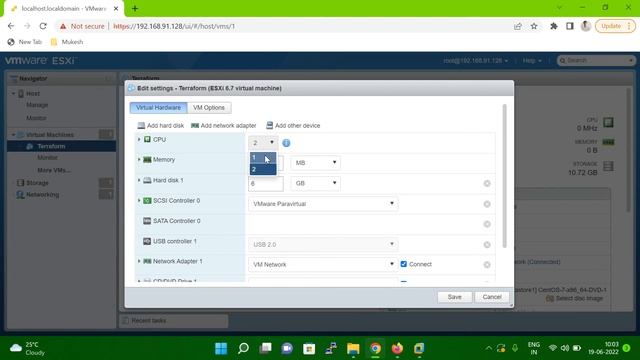The height and width of the screenshot is (360, 640).
Task: Select Terraform in the Navigator tree
Action: 51,146
